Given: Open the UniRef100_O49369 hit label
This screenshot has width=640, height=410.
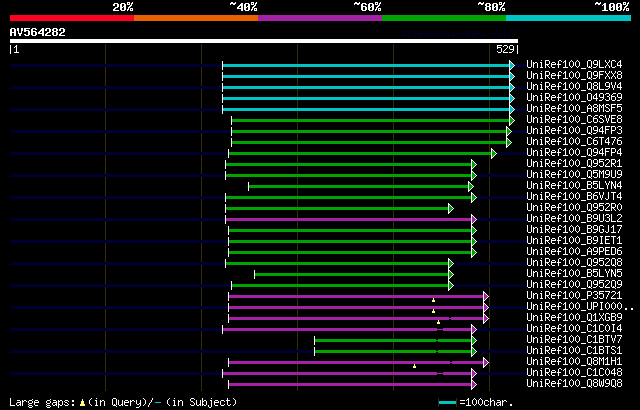Looking at the screenshot, I should [574, 97].
